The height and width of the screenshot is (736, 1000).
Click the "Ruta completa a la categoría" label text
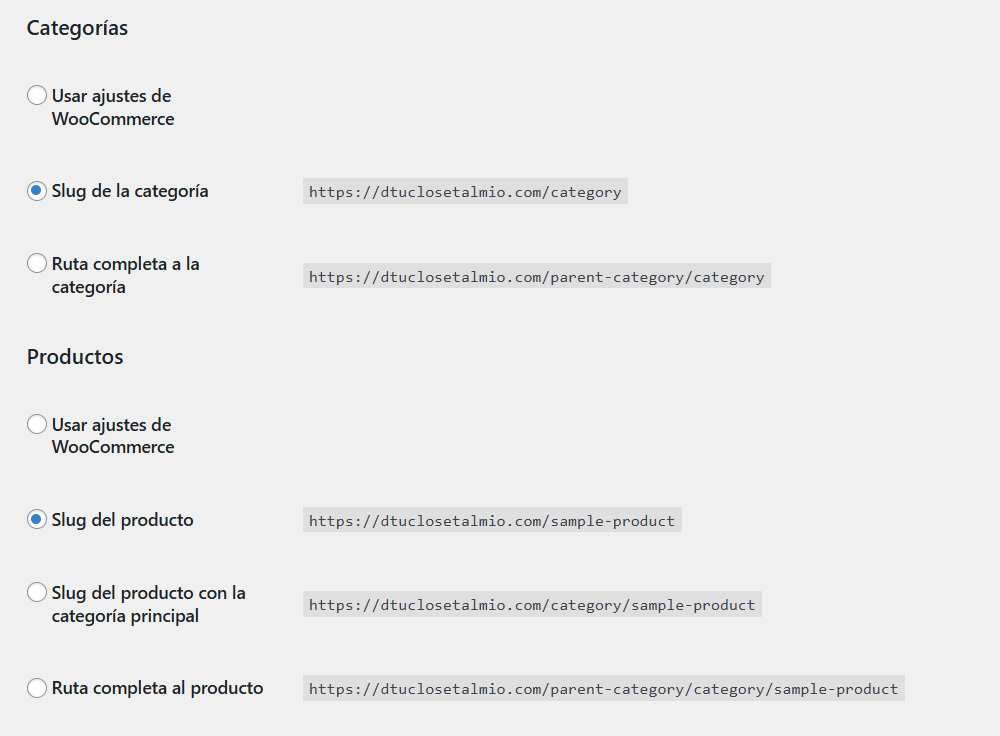point(125,275)
